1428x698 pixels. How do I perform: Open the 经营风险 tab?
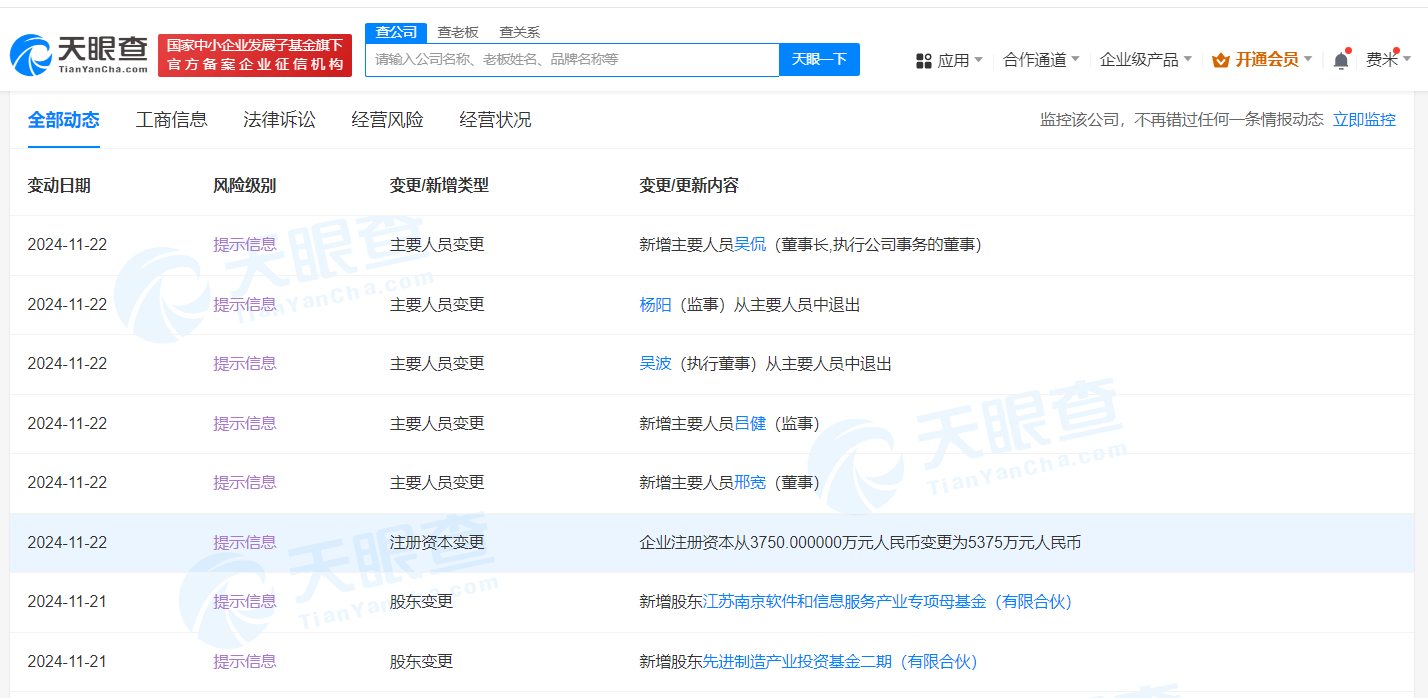[x=387, y=120]
